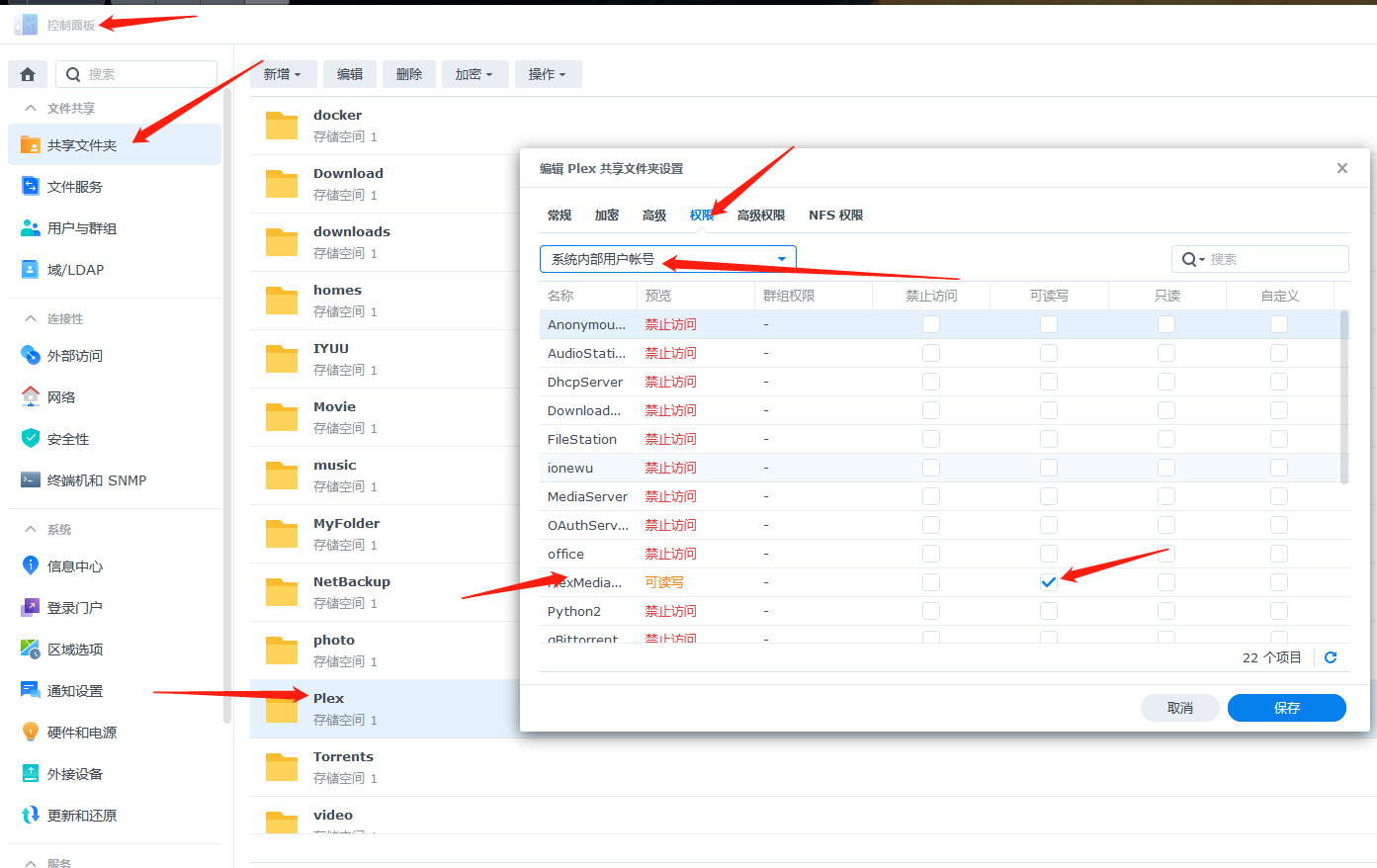This screenshot has width=1377, height=868.
Task: Check 可读写 permission for Python2
Action: [1048, 610]
